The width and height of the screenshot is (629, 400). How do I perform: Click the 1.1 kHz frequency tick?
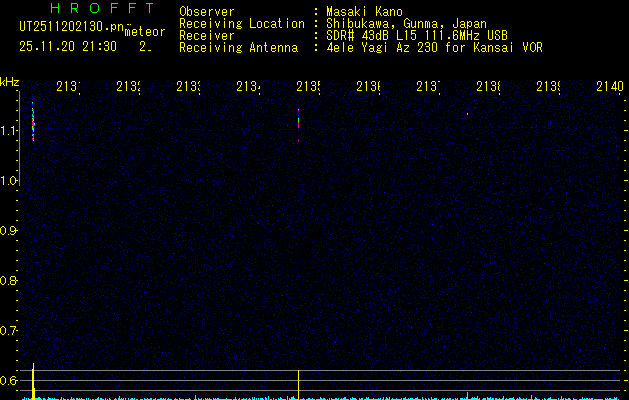pos(10,131)
